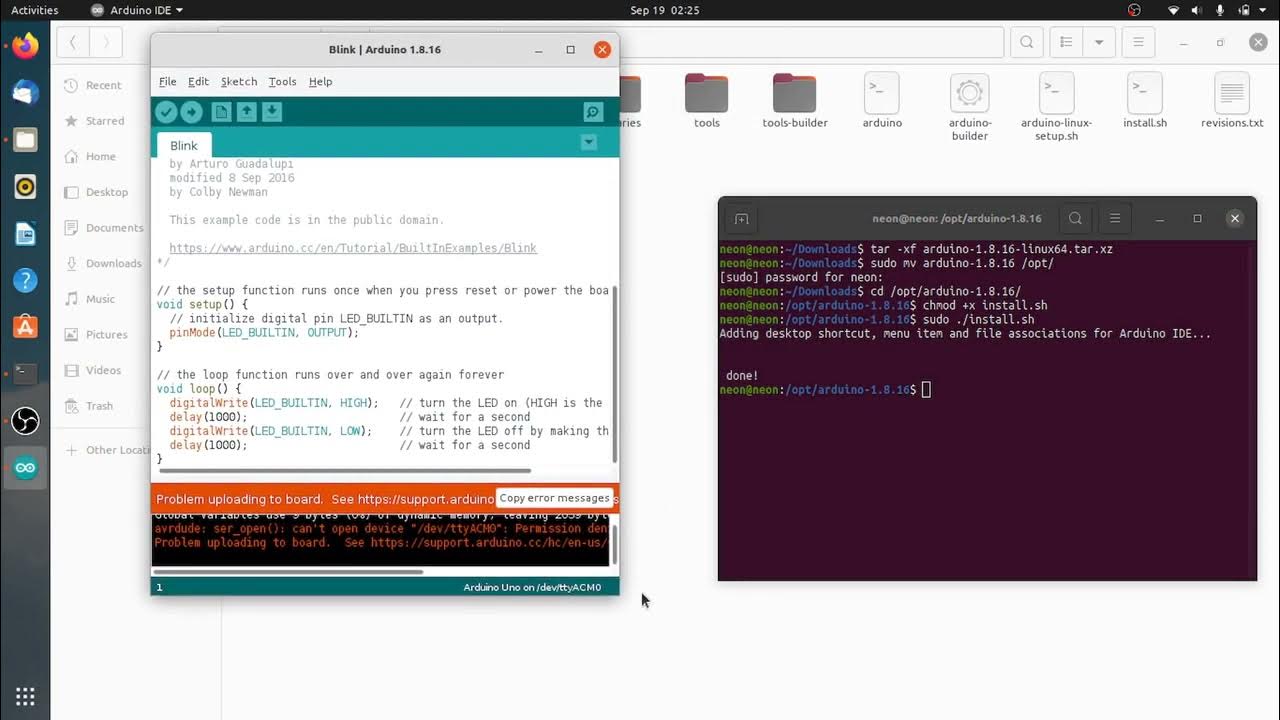Open the terminal hamburger menu
Screen dimensions: 1280x720
[x=1115, y=218]
